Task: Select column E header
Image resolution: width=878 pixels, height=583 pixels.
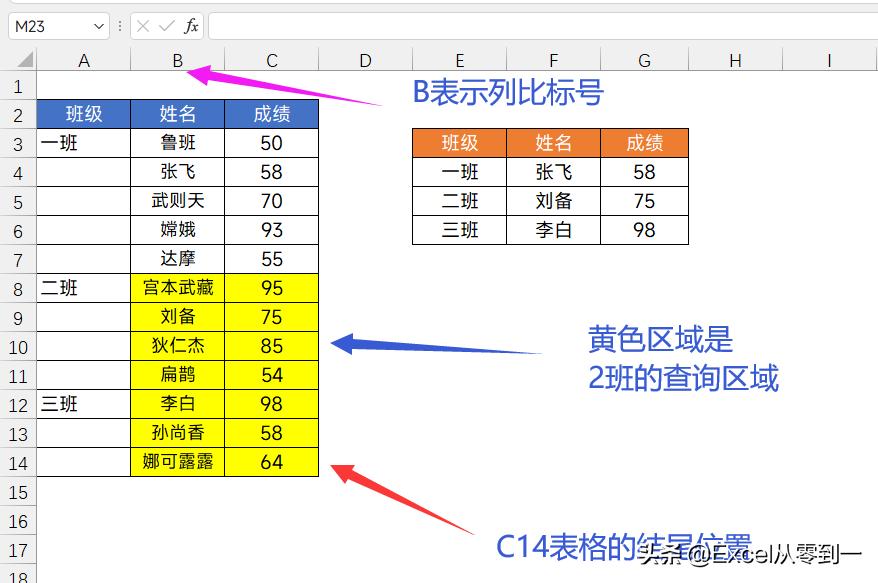Action: coord(459,60)
